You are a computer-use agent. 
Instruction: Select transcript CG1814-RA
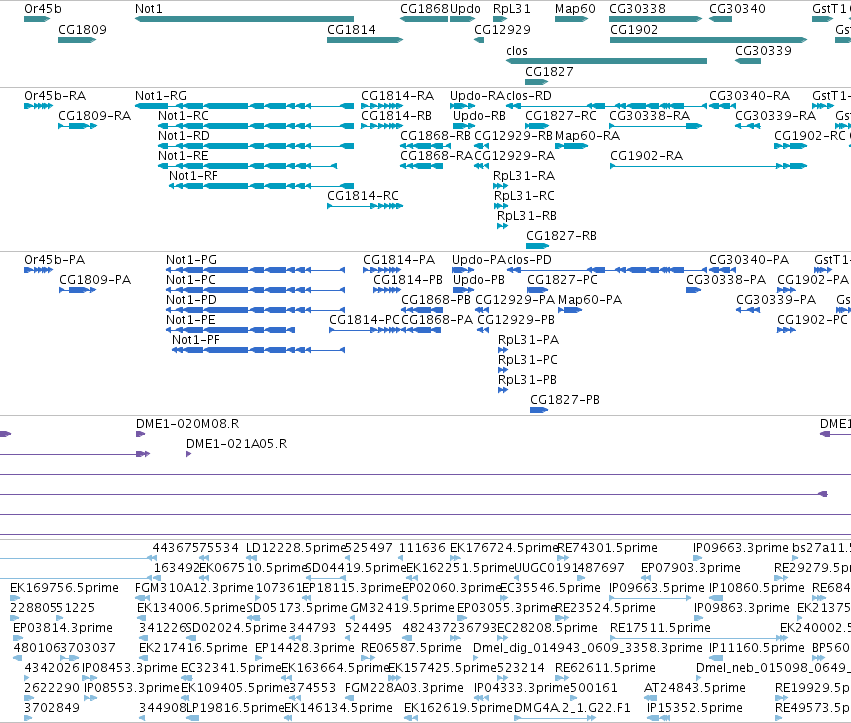pos(398,96)
